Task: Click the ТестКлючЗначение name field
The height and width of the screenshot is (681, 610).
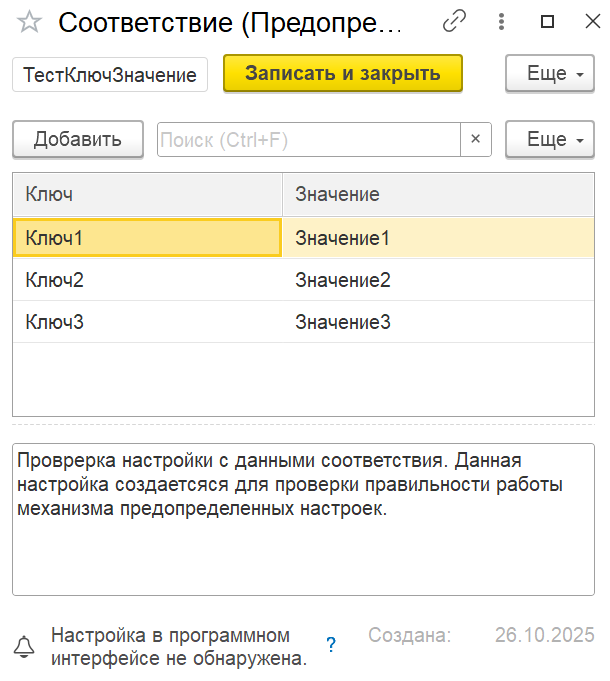Action: (x=110, y=74)
